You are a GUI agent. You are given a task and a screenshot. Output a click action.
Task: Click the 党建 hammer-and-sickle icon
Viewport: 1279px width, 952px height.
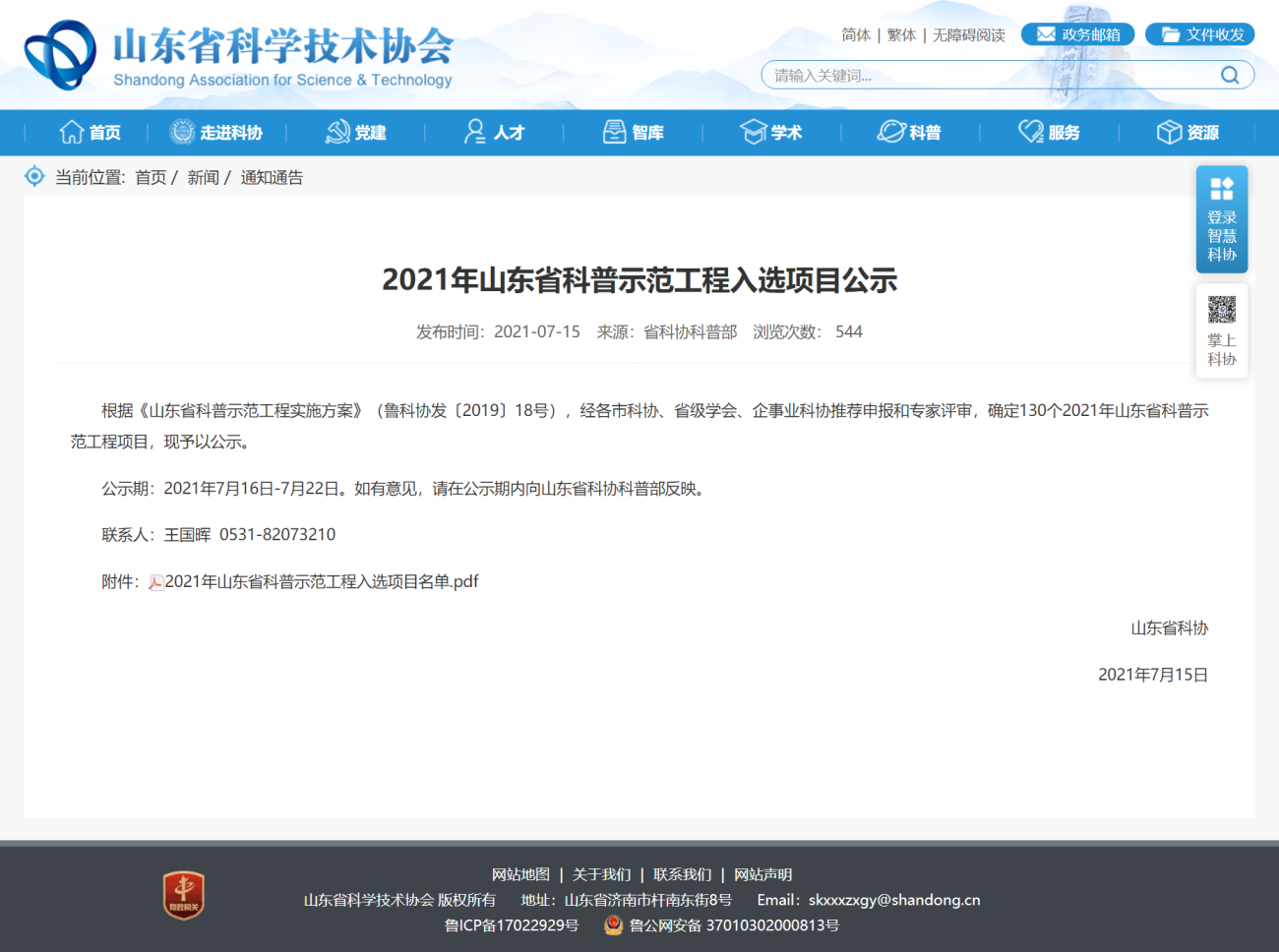[338, 131]
